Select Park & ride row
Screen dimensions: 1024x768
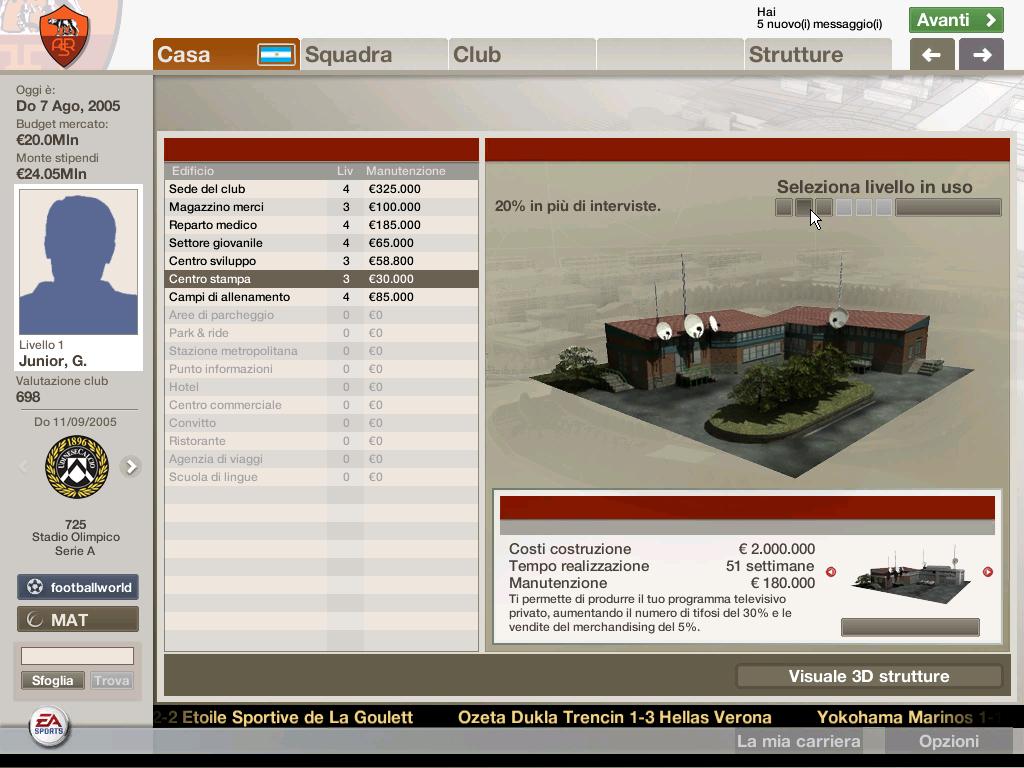[321, 333]
